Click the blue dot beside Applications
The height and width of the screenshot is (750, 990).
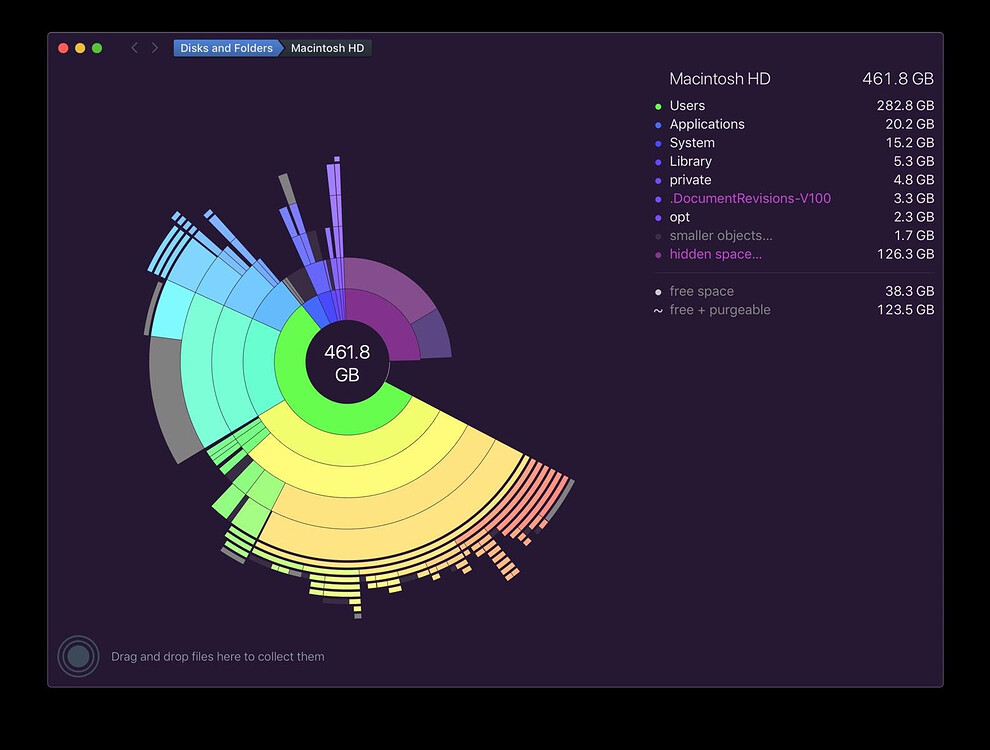(x=658, y=125)
